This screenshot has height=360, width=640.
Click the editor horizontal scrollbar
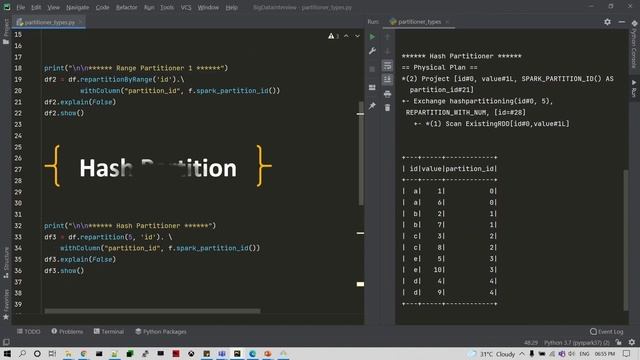point(152,311)
